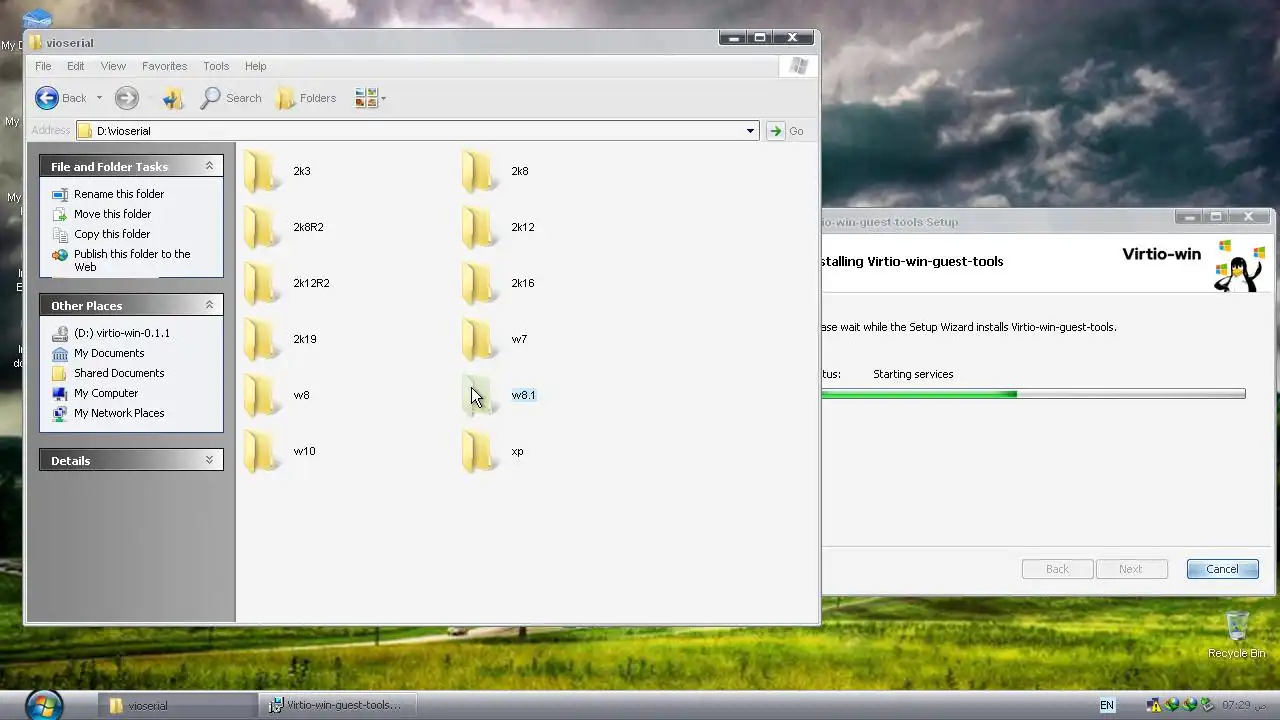
Task: Click Rename this folder task
Action: [119, 194]
